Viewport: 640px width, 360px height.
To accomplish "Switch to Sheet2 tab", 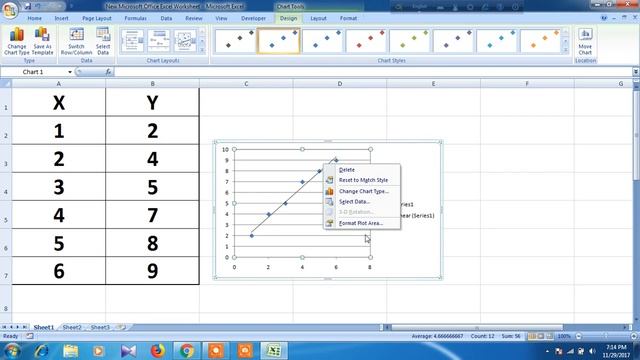I will click(x=72, y=327).
